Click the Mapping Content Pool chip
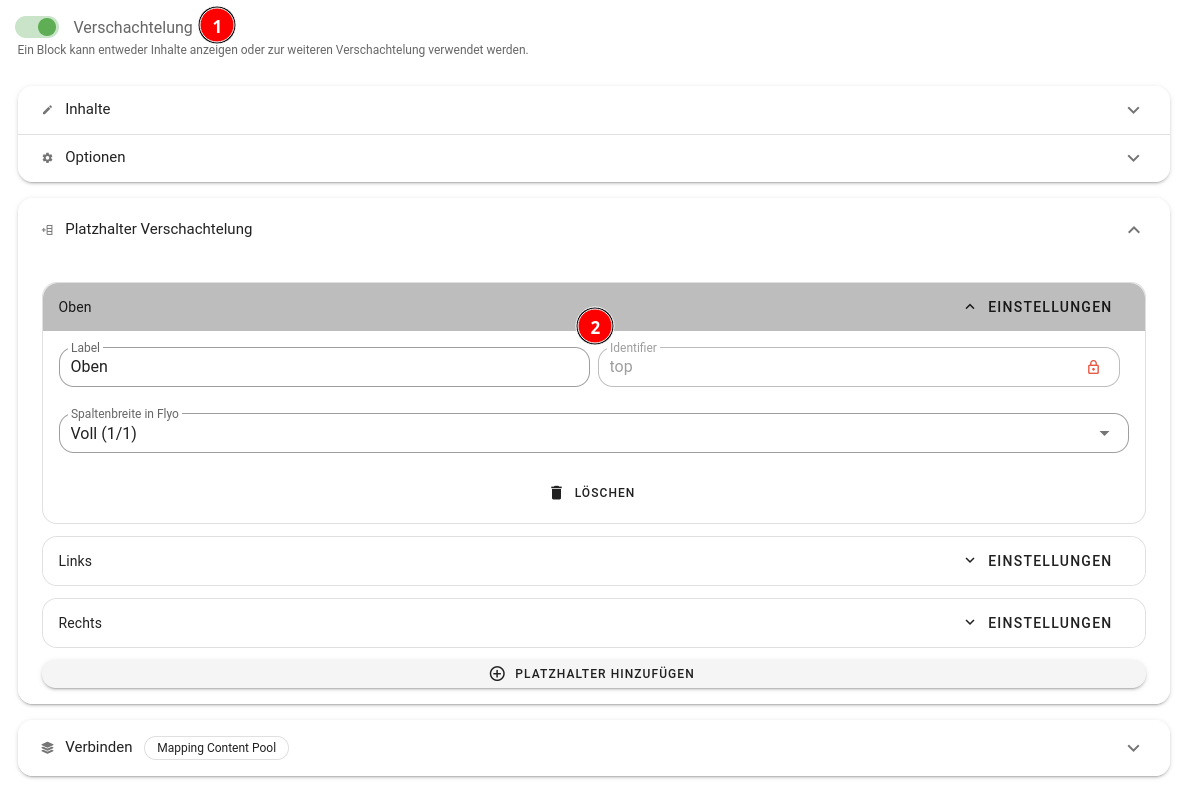This screenshot has width=1185, height=790. click(x=216, y=748)
